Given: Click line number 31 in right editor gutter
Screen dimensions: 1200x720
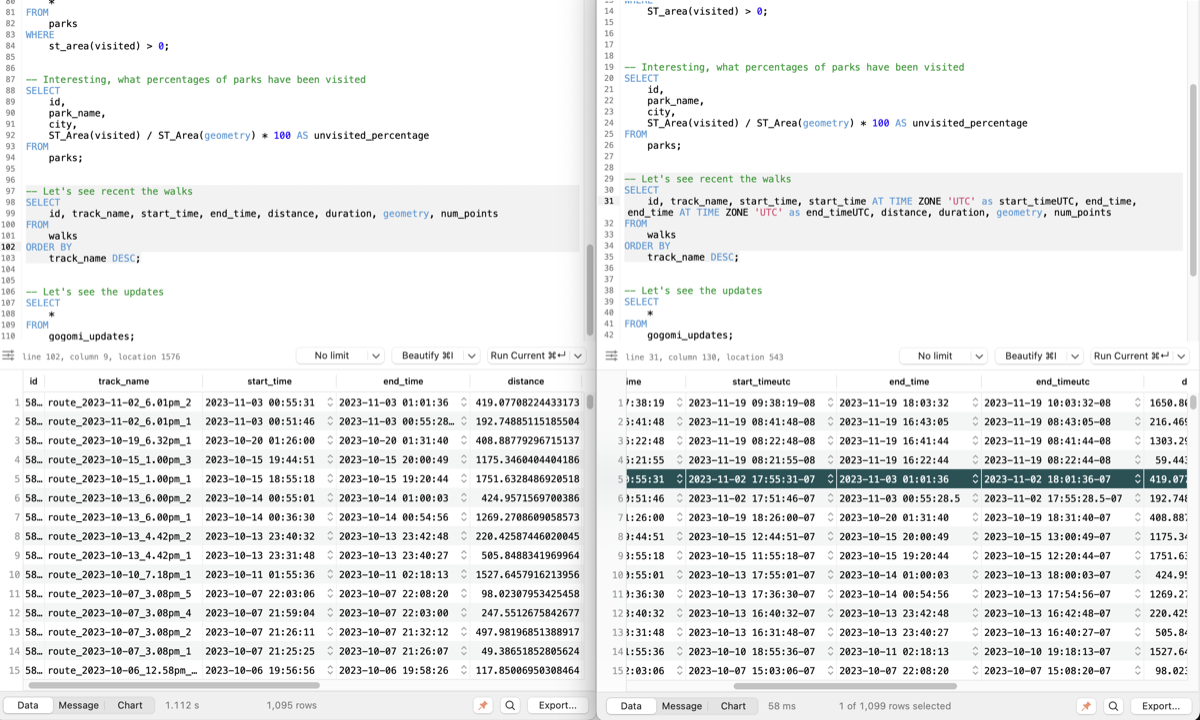Looking at the screenshot, I should (609, 201).
